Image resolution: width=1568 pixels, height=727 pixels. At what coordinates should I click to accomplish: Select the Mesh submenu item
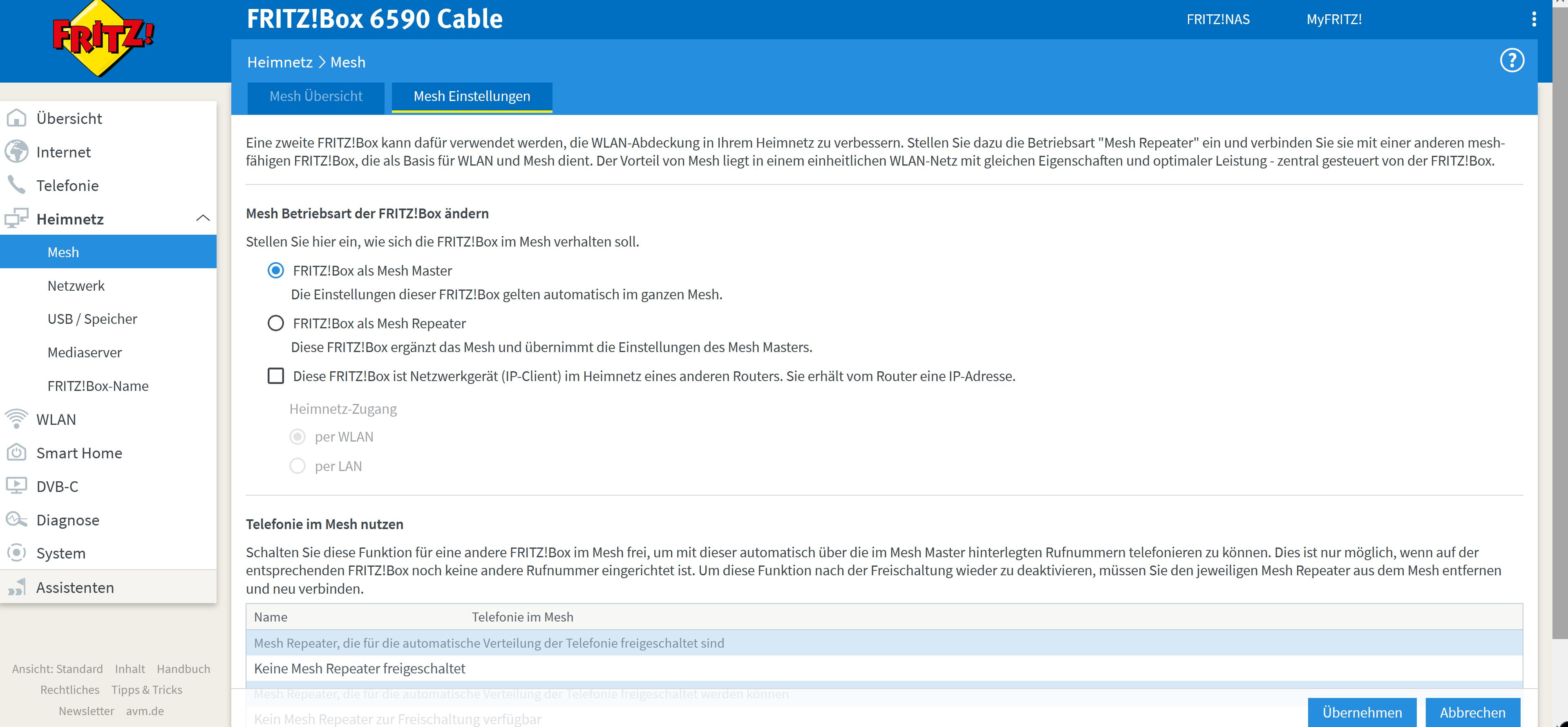pyautogui.click(x=108, y=251)
